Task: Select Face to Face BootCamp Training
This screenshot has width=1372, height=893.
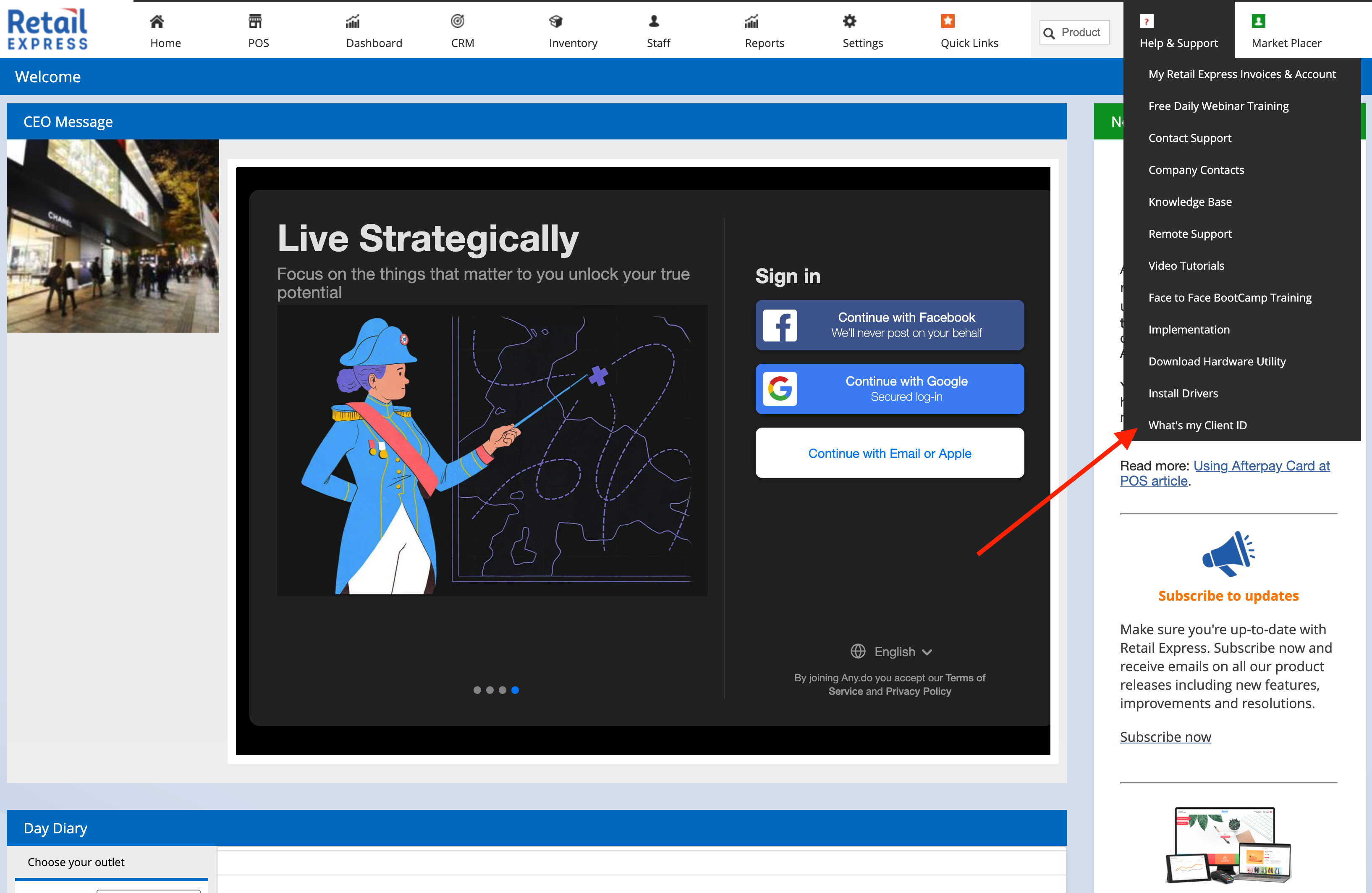Action: tap(1242, 298)
